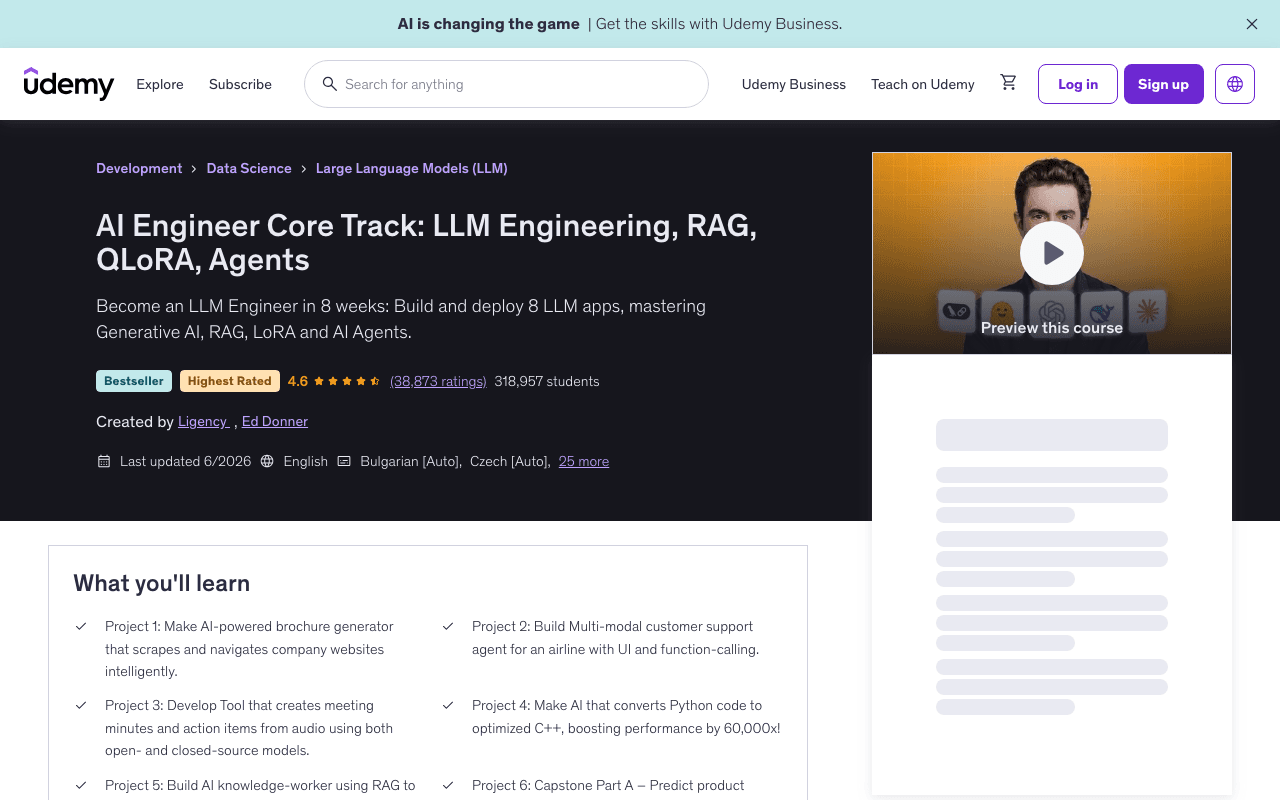The height and width of the screenshot is (800, 1280).
Task: Go to Data Science breadcrumb
Action: [249, 168]
